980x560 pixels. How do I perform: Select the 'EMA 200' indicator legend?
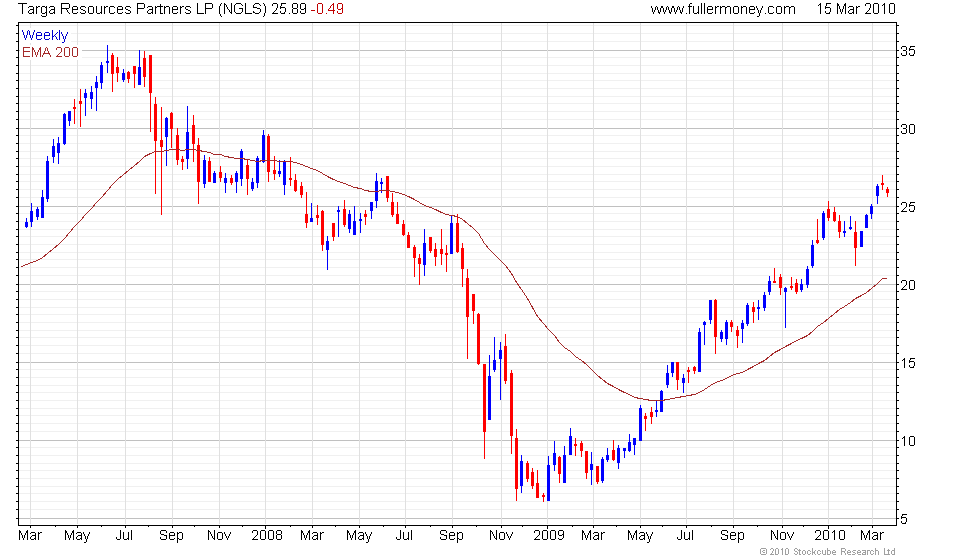click(x=51, y=52)
